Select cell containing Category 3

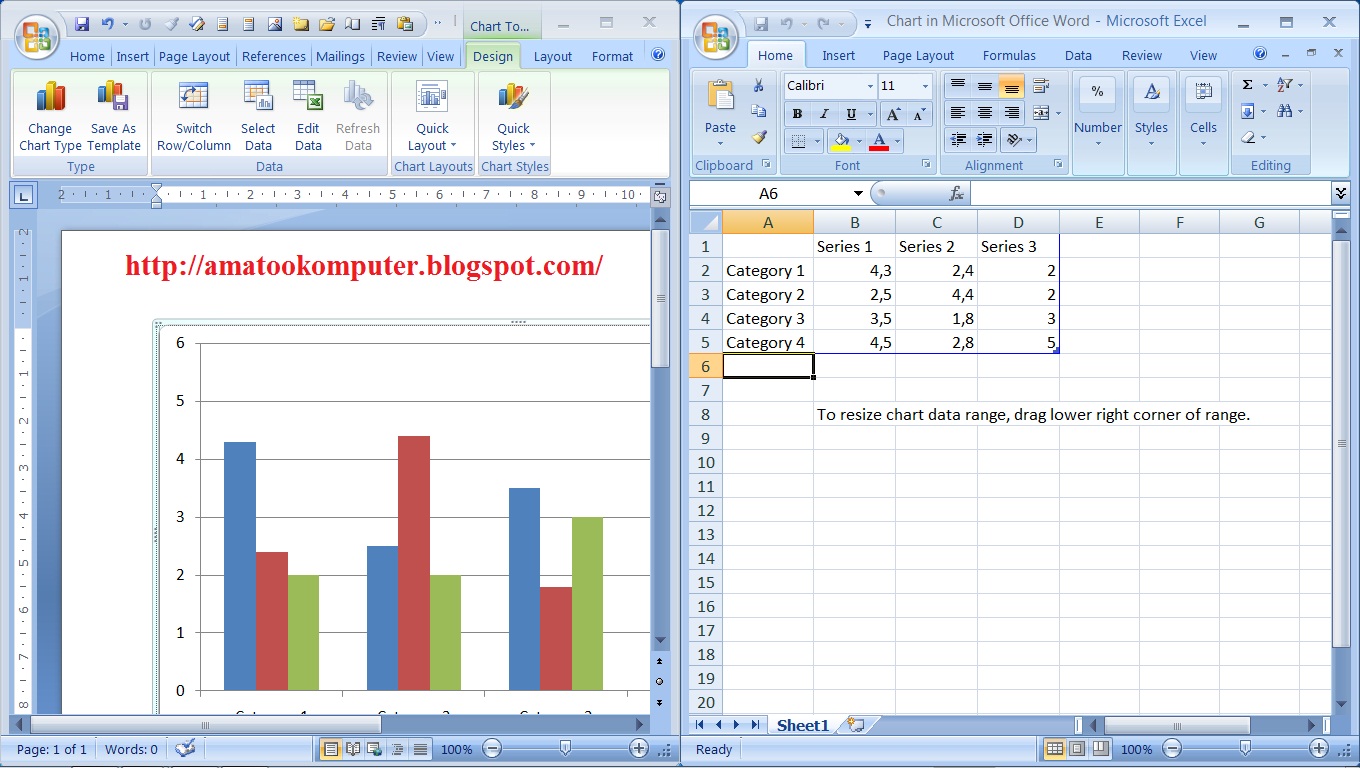pyautogui.click(x=768, y=318)
